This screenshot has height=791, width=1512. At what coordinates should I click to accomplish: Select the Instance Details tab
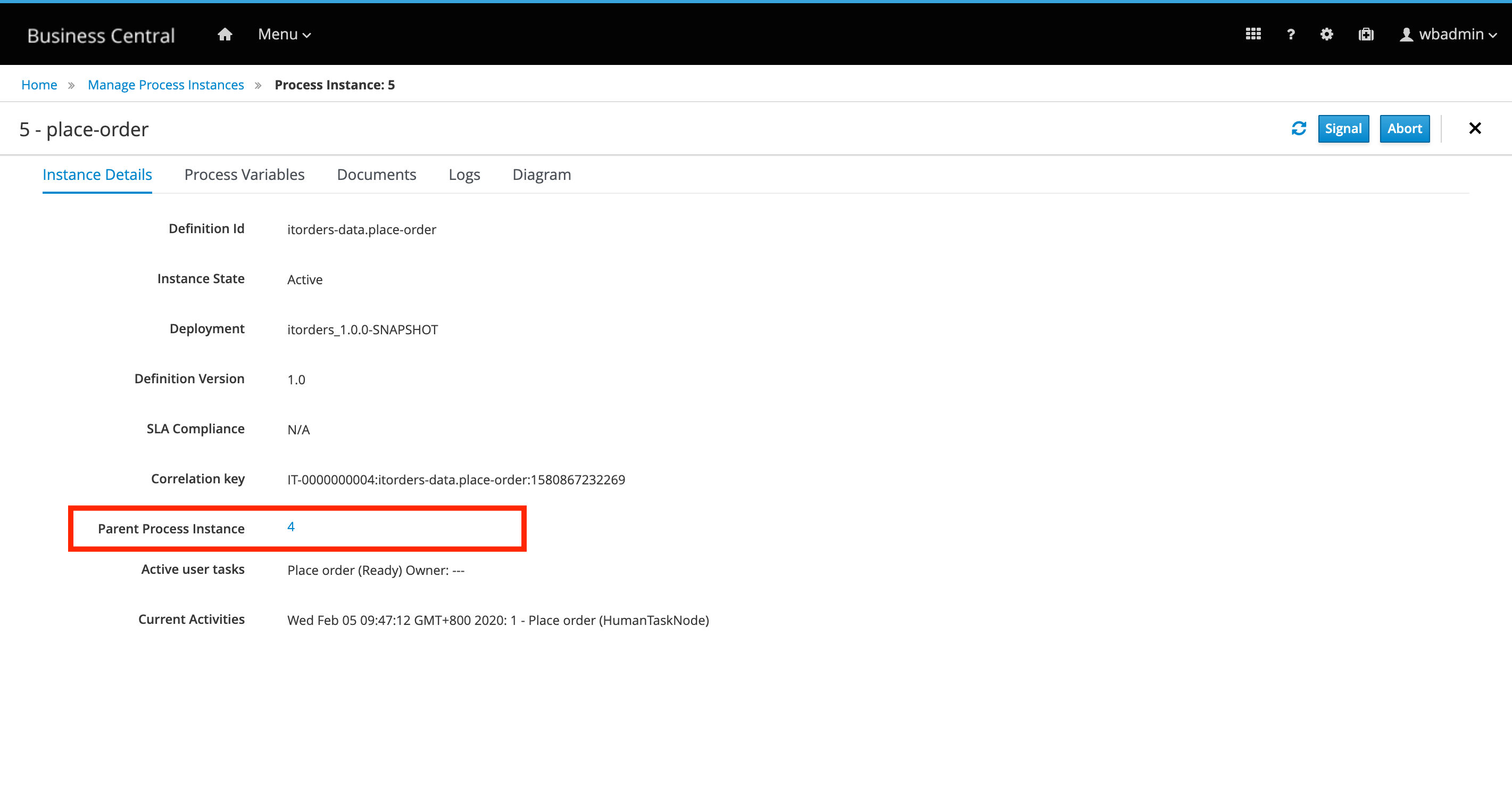click(x=97, y=175)
